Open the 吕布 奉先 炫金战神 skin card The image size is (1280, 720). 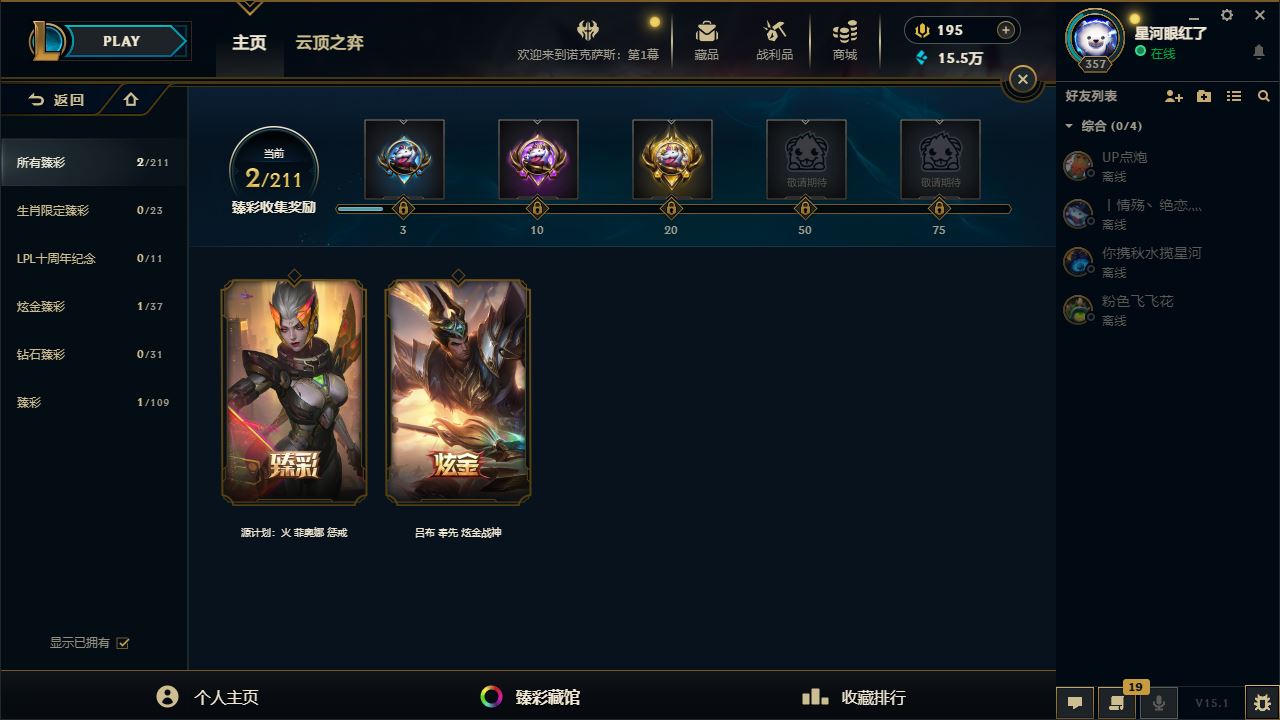458,393
